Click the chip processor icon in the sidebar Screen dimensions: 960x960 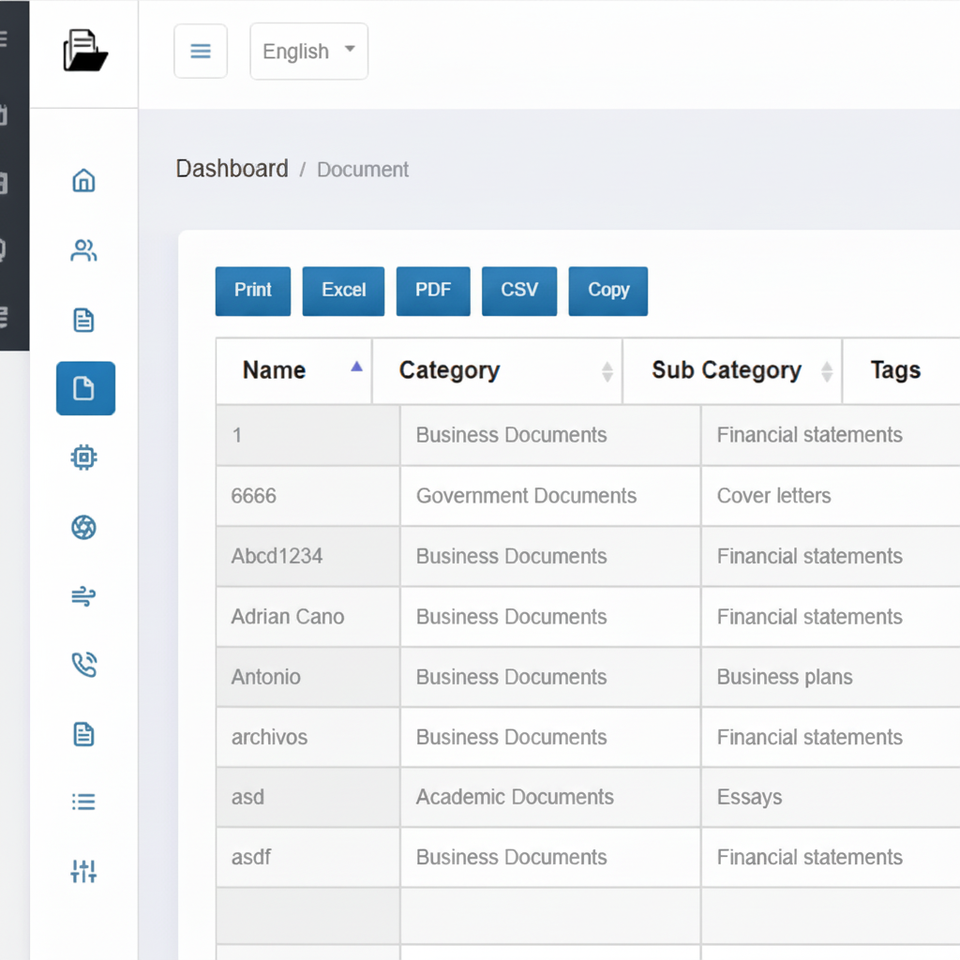coord(84,458)
